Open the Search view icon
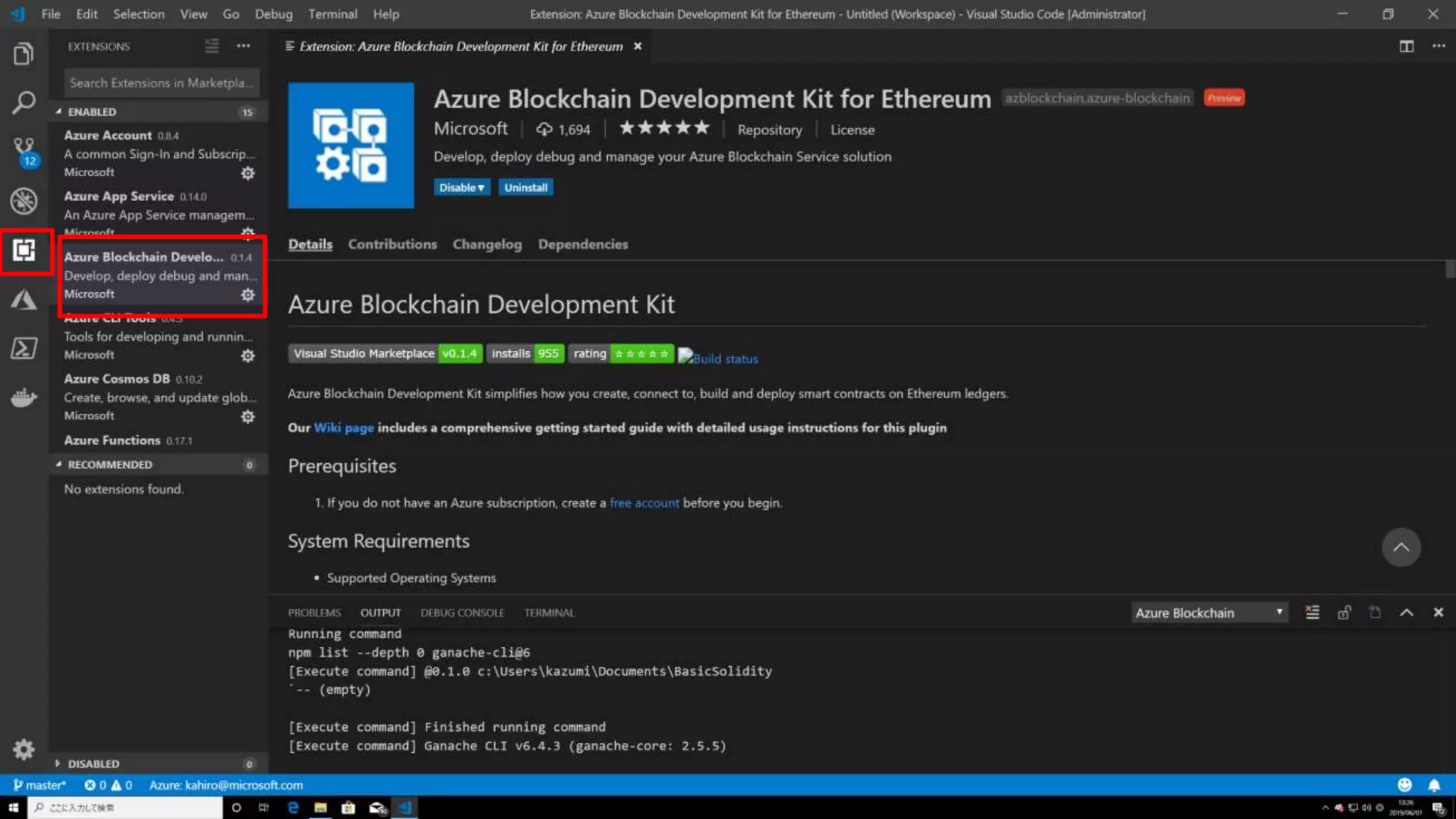This screenshot has width=1456, height=819. pos(23,102)
